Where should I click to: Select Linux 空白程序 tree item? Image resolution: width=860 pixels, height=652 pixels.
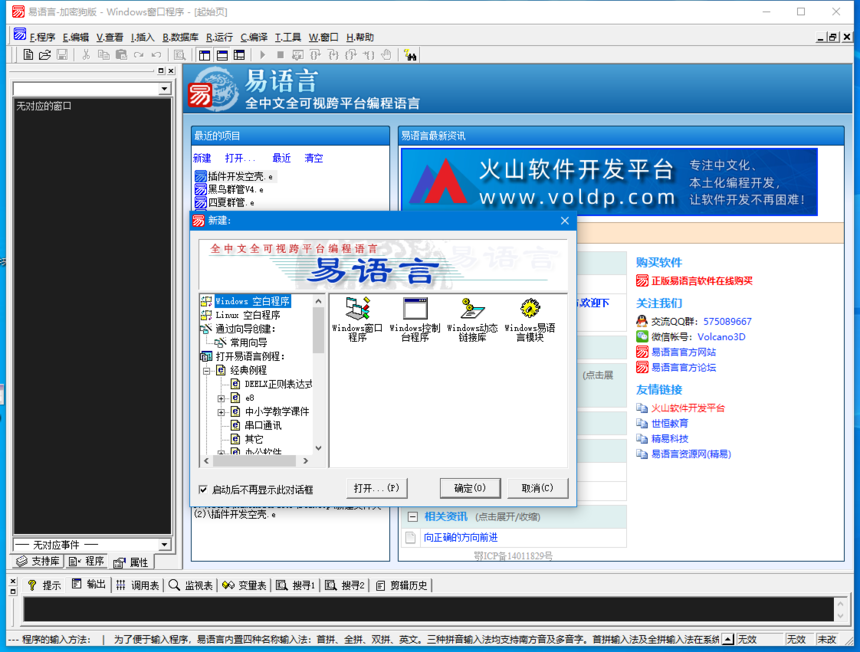pyautogui.click(x=247, y=315)
